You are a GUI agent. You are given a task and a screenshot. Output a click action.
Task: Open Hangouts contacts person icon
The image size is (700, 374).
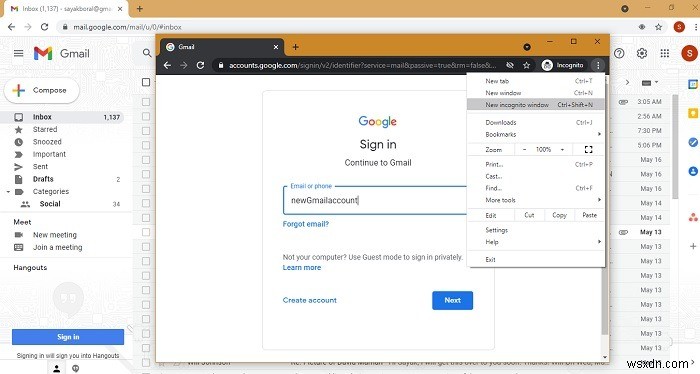(57, 368)
